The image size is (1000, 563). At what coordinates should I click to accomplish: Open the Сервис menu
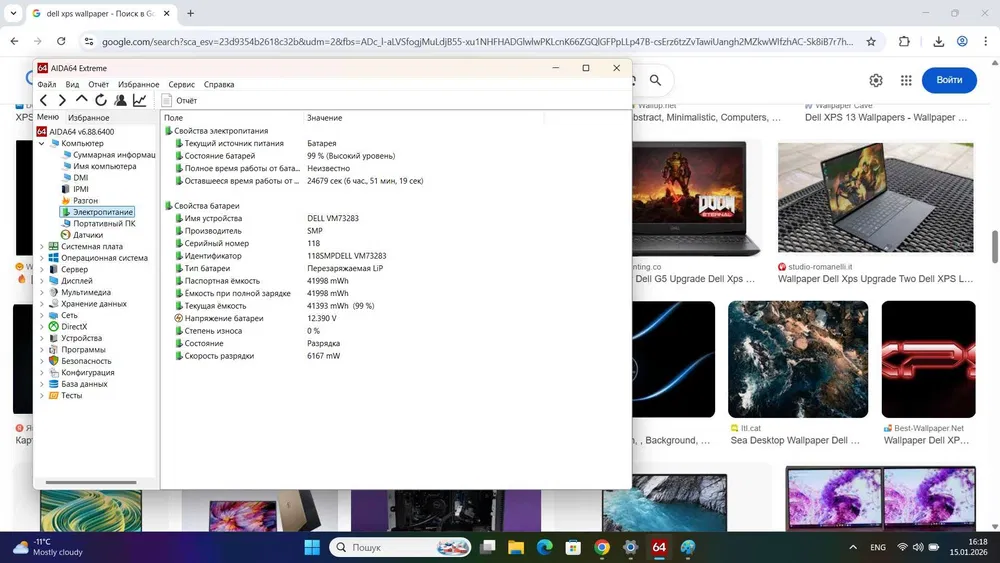[181, 85]
